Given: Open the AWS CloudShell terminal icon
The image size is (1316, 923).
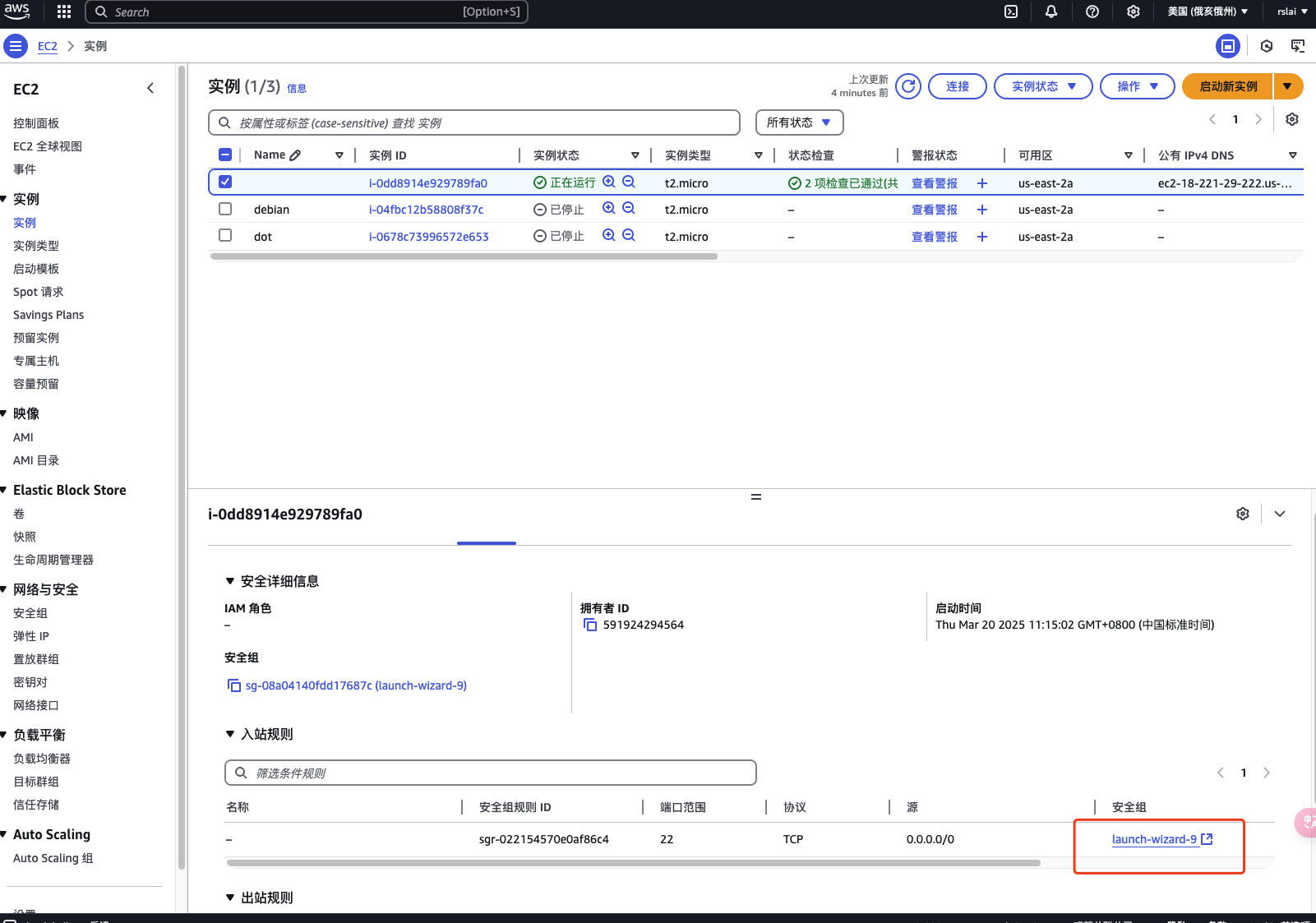Looking at the screenshot, I should pos(1011,12).
